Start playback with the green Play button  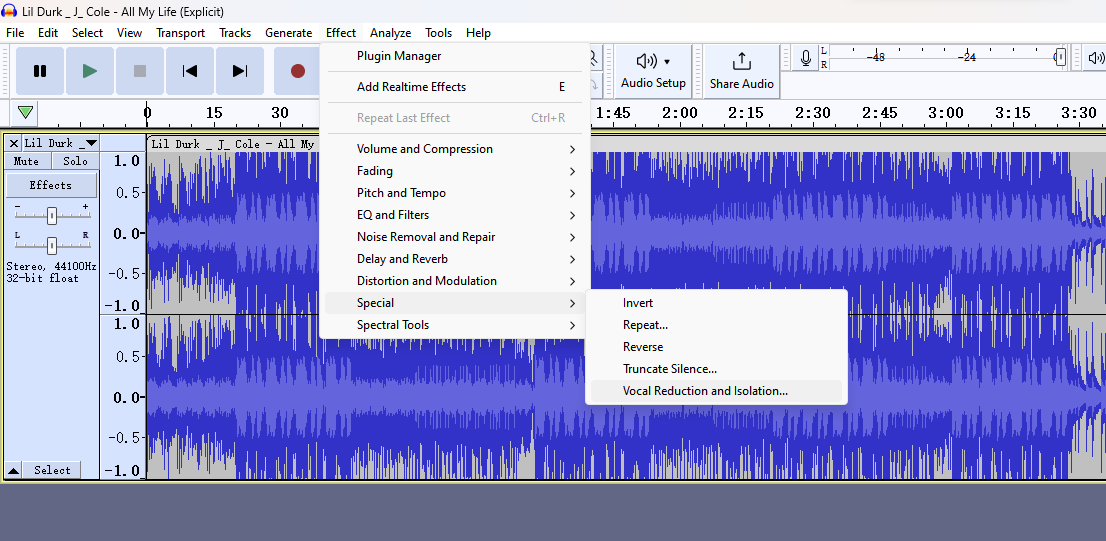point(90,71)
